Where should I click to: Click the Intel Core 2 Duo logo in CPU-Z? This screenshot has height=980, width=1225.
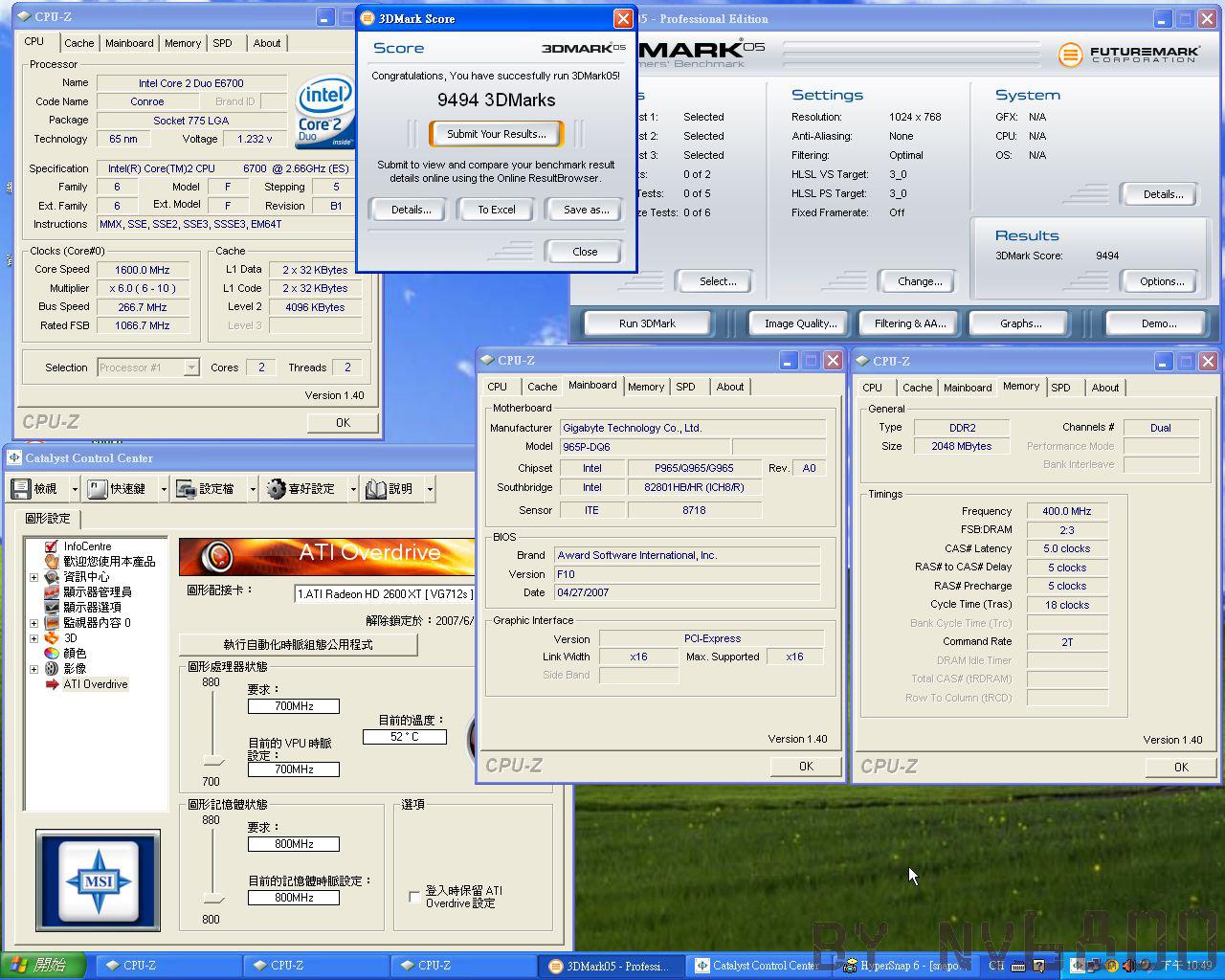tap(325, 112)
